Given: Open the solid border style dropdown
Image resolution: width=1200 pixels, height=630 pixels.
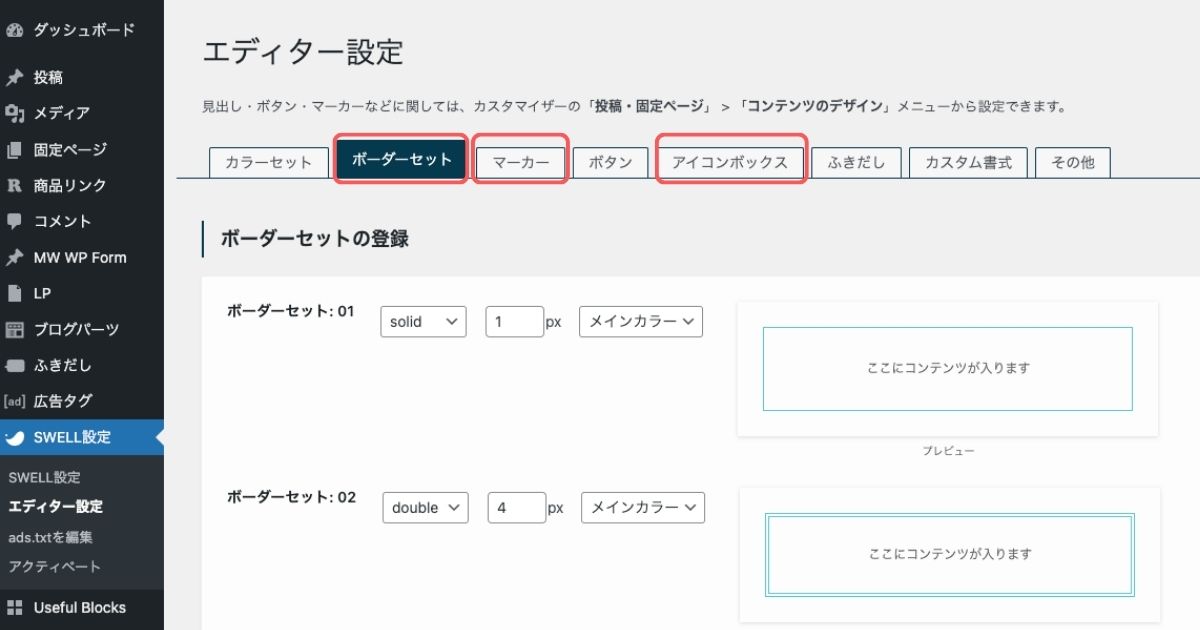Looking at the screenshot, I should point(423,321).
